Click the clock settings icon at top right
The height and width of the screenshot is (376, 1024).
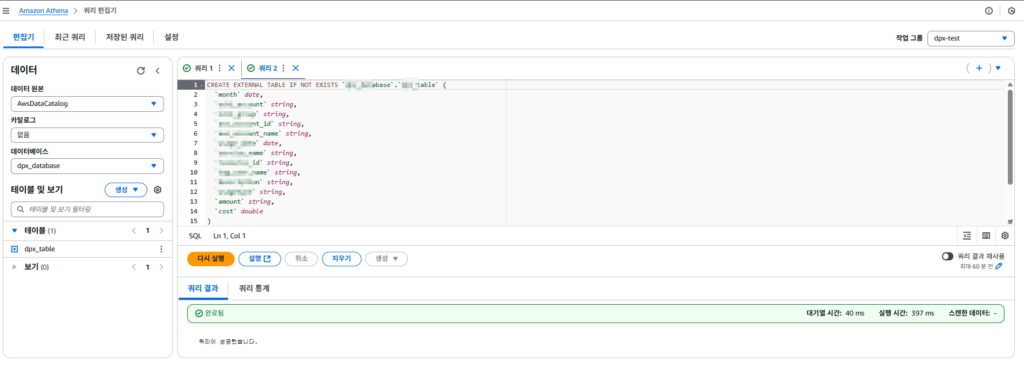pyautogui.click(x=1012, y=11)
